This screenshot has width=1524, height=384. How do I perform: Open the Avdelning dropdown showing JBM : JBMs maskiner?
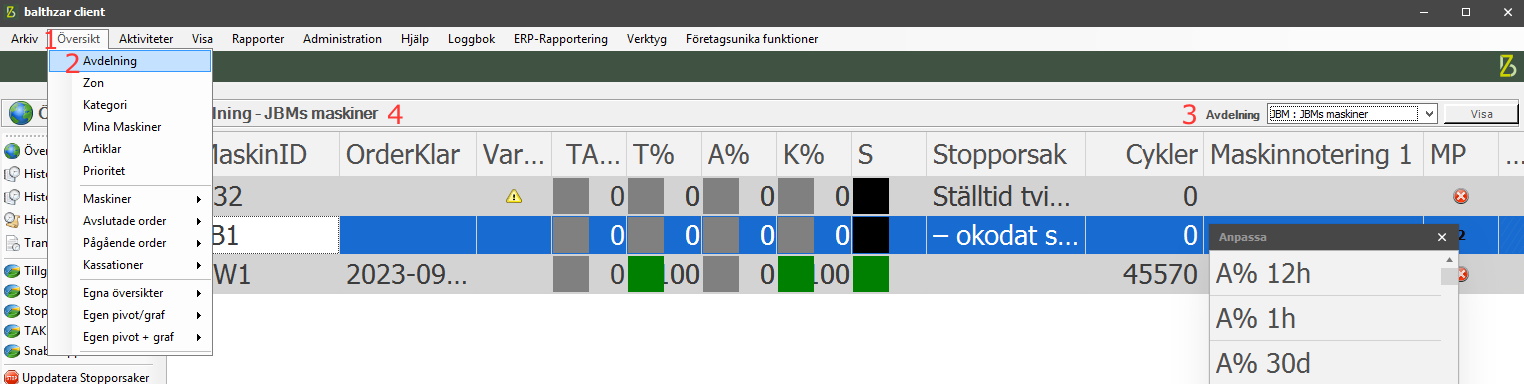coord(1352,114)
